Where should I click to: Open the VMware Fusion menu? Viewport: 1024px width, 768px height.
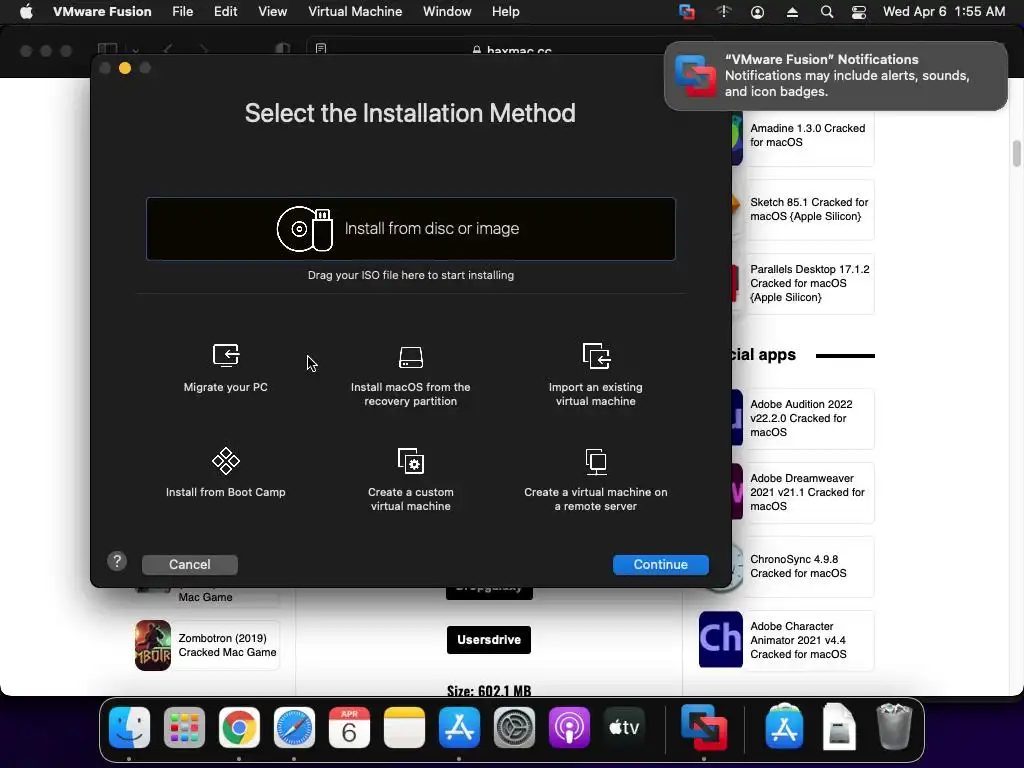(102, 12)
